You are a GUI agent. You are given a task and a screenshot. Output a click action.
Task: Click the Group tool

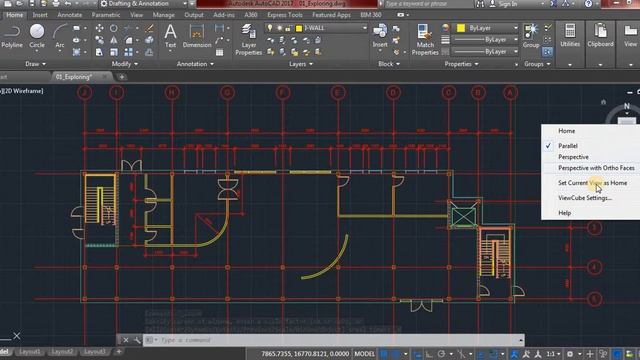click(x=531, y=36)
